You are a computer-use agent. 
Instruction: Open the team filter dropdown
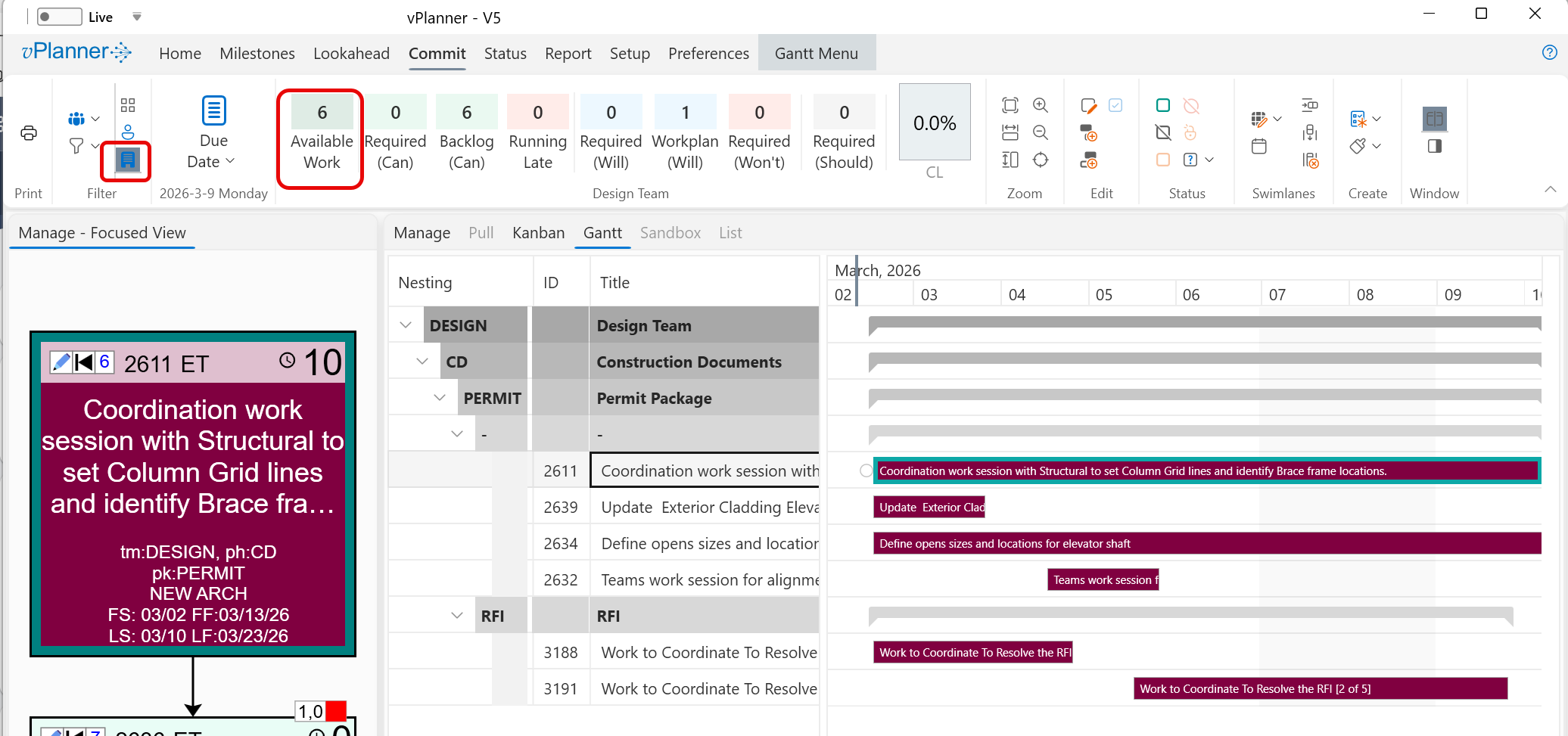pos(84,119)
